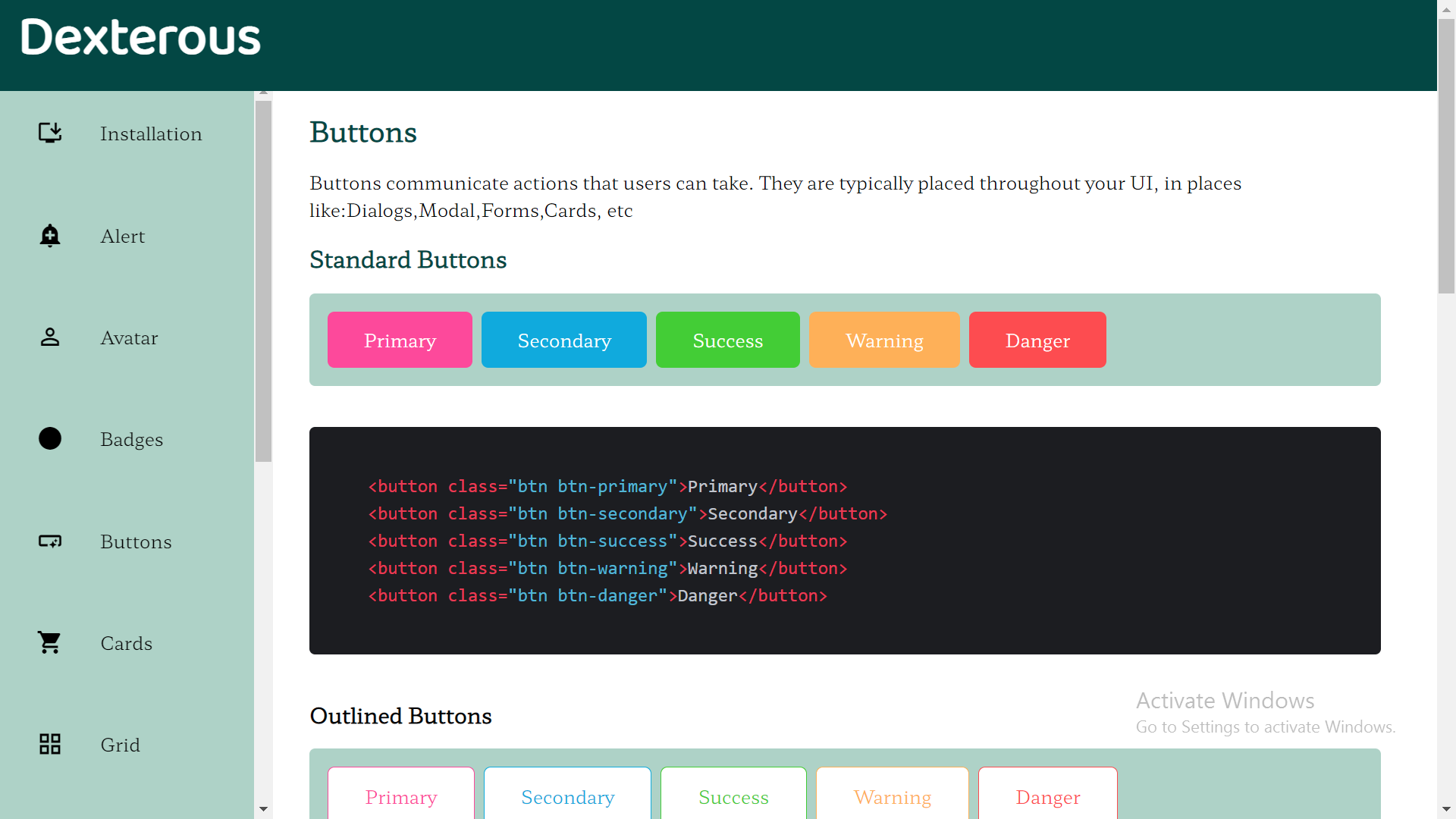Click the outlined Primary button
The height and width of the screenshot is (819, 1456).
coord(400,797)
